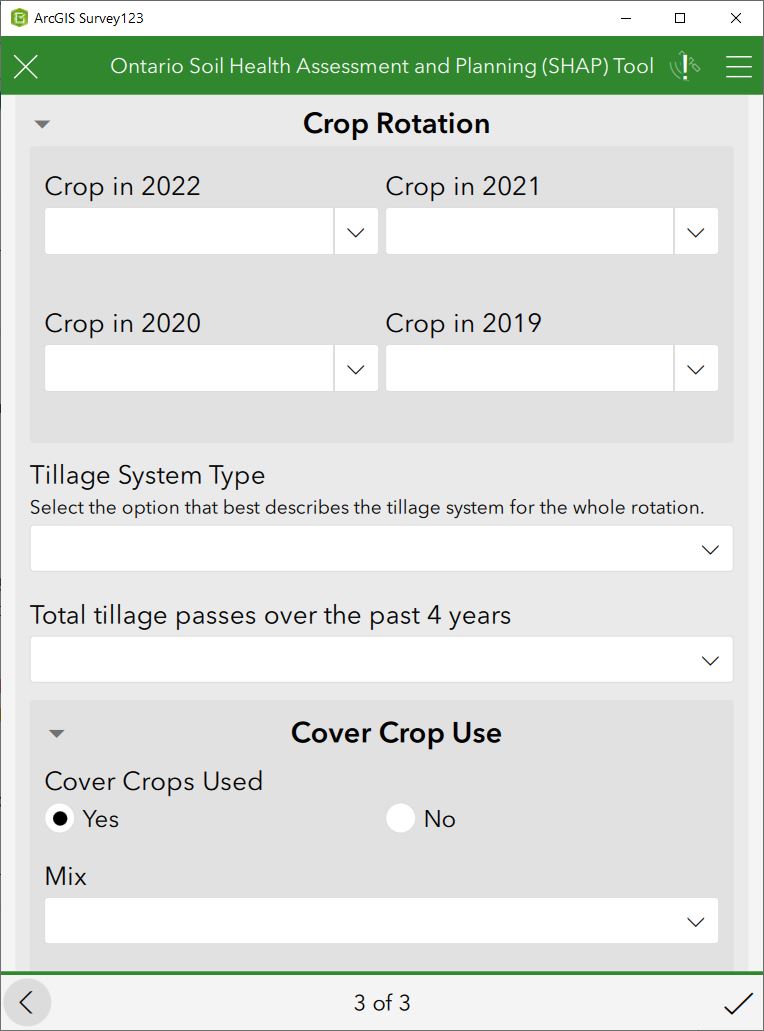Close the survey using the X icon

point(26,66)
